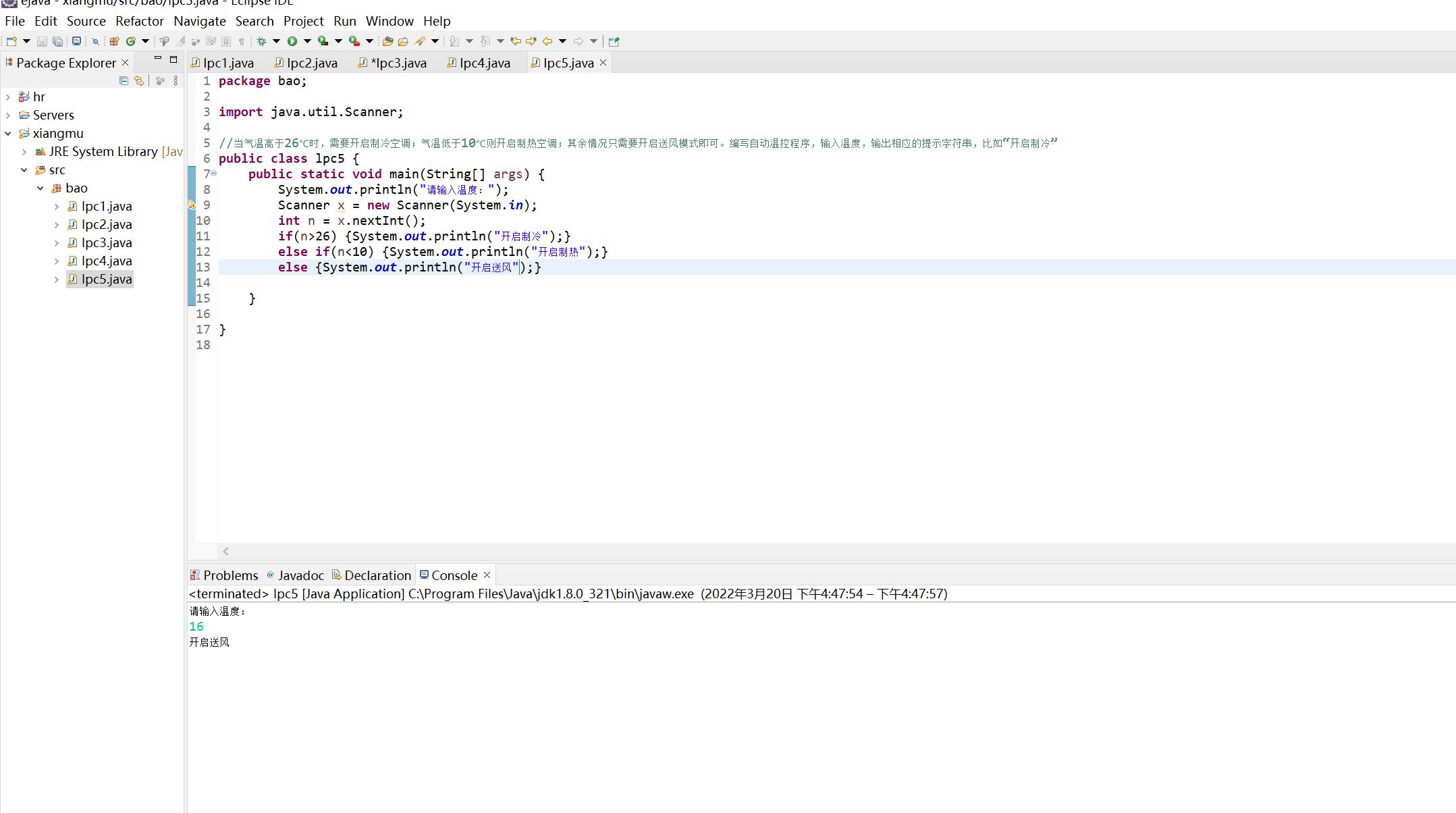The image size is (1456, 813).
Task: Click the editor horizontal scrollbar left arrow
Action: tap(226, 551)
